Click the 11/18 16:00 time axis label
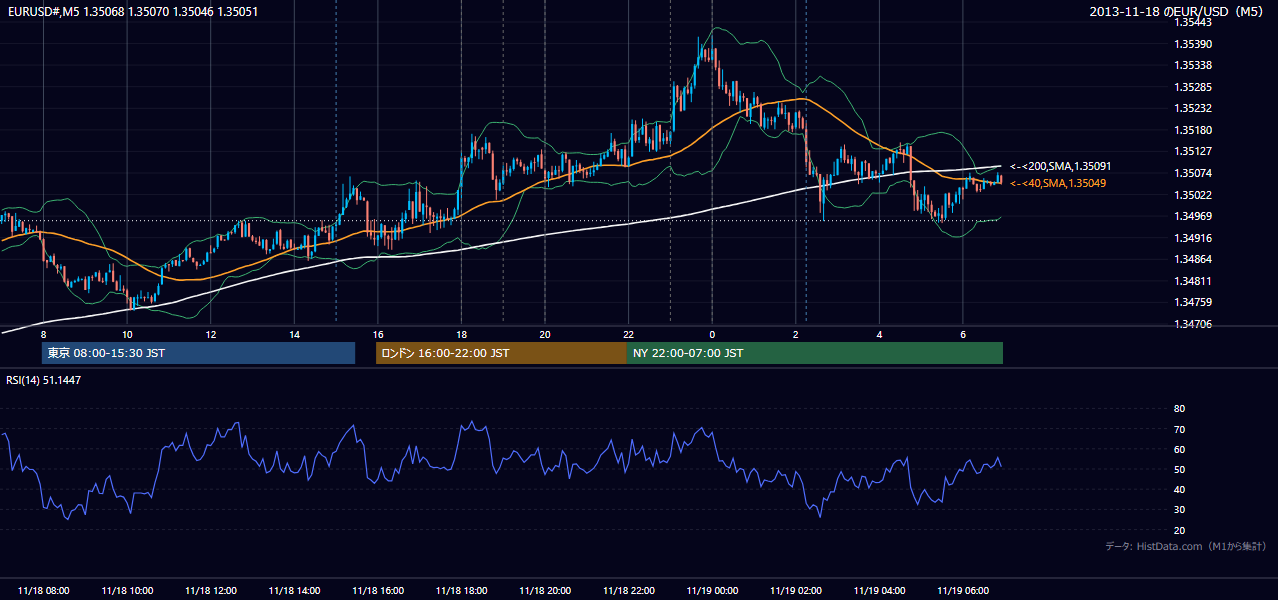 (378, 591)
